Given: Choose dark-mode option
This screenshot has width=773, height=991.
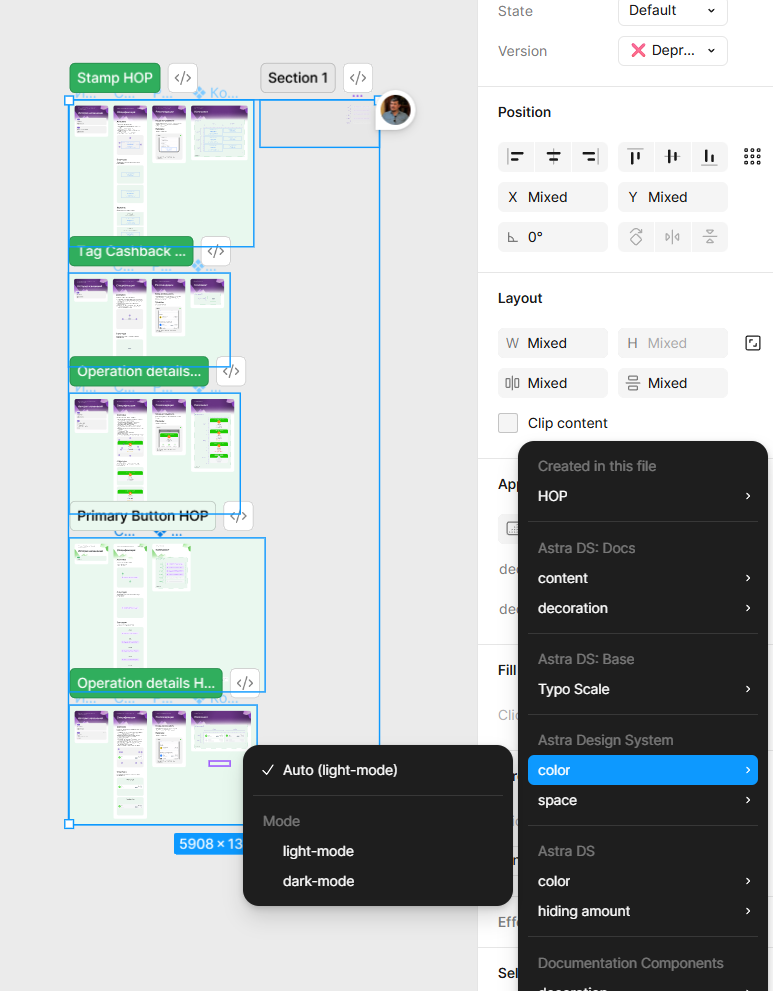Looking at the screenshot, I should 377,881.
